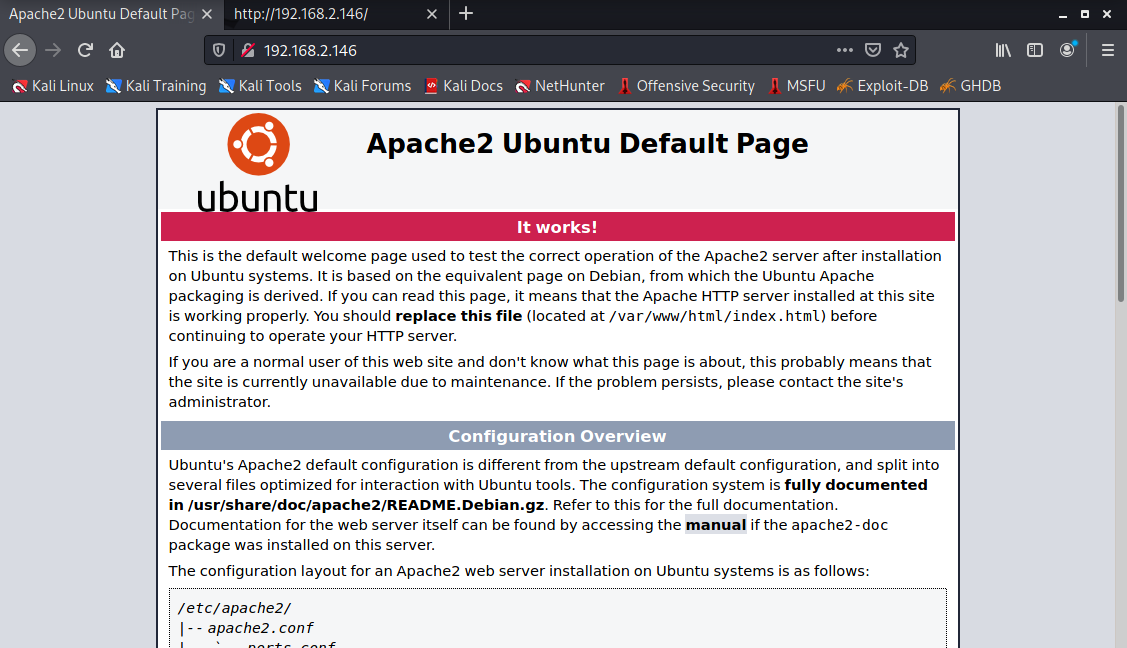Click the /var/www/html/index.html path text

[x=715, y=316]
